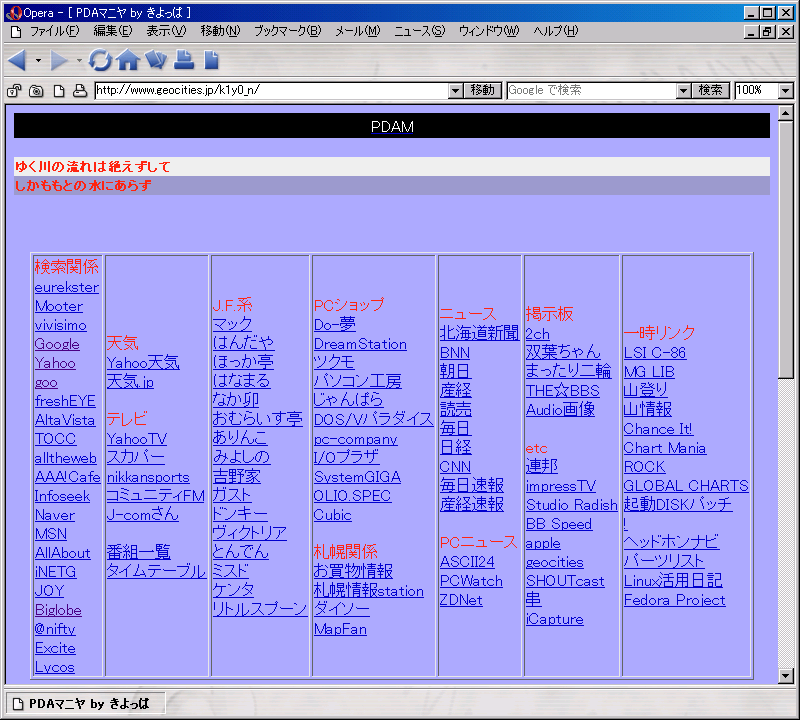Open the eurekster link
This screenshot has width=800, height=720.
67,287
